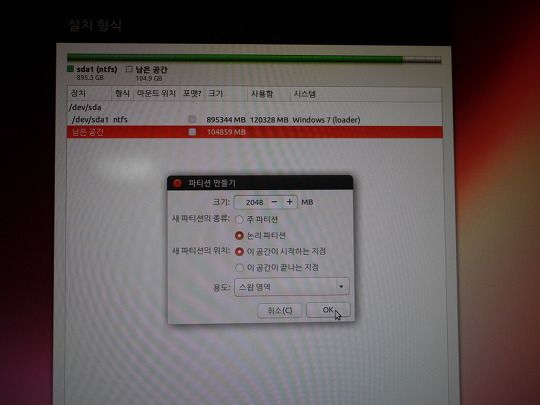Image resolution: width=540 pixels, height=405 pixels.
Task: Increase the partition size with the plus button
Action: tap(290, 202)
